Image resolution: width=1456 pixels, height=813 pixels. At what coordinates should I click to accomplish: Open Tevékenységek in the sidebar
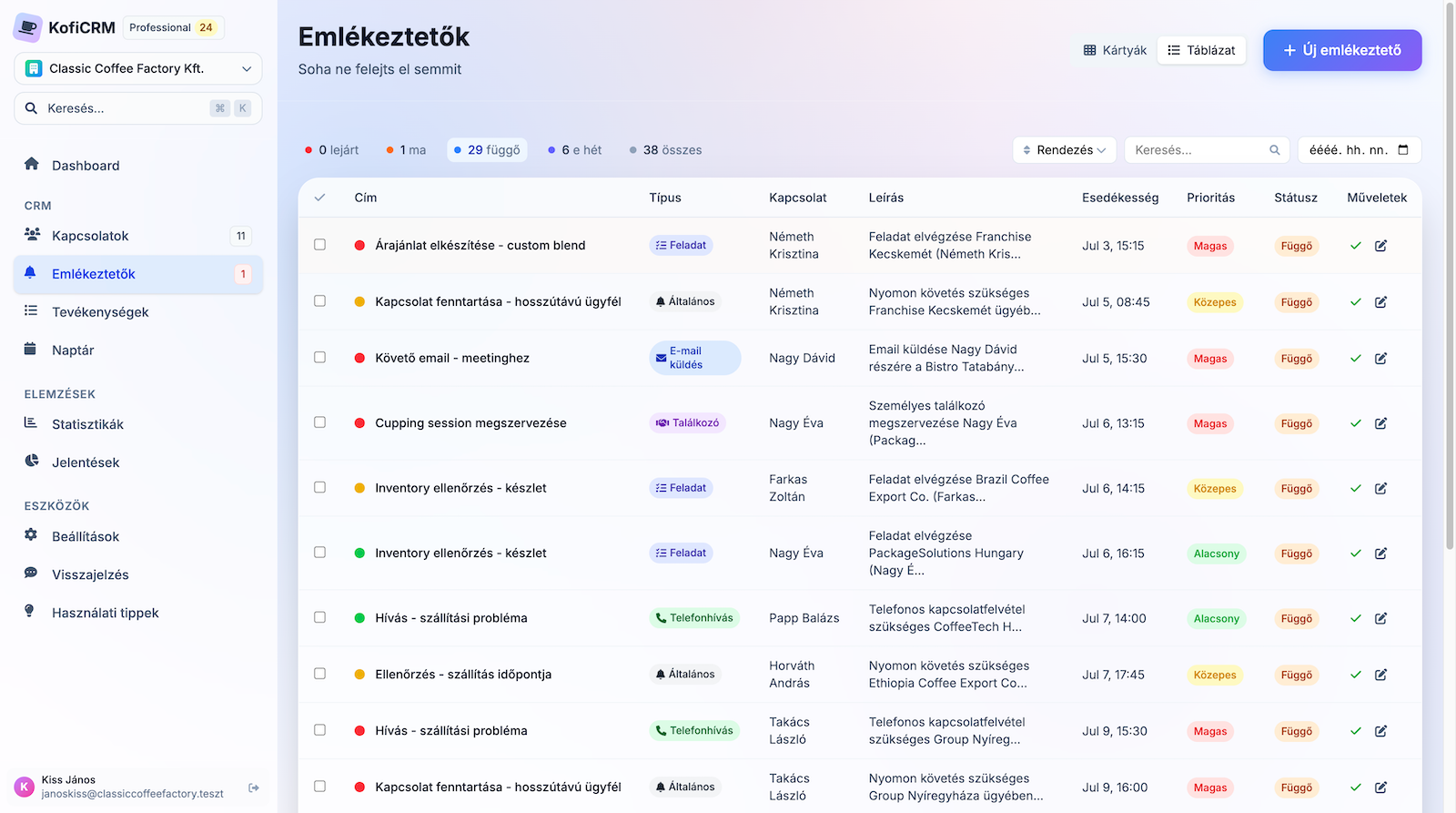138,312
